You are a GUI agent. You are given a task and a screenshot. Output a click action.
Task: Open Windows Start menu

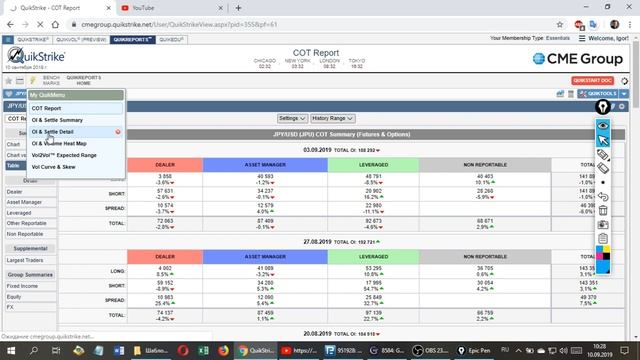coord(11,351)
